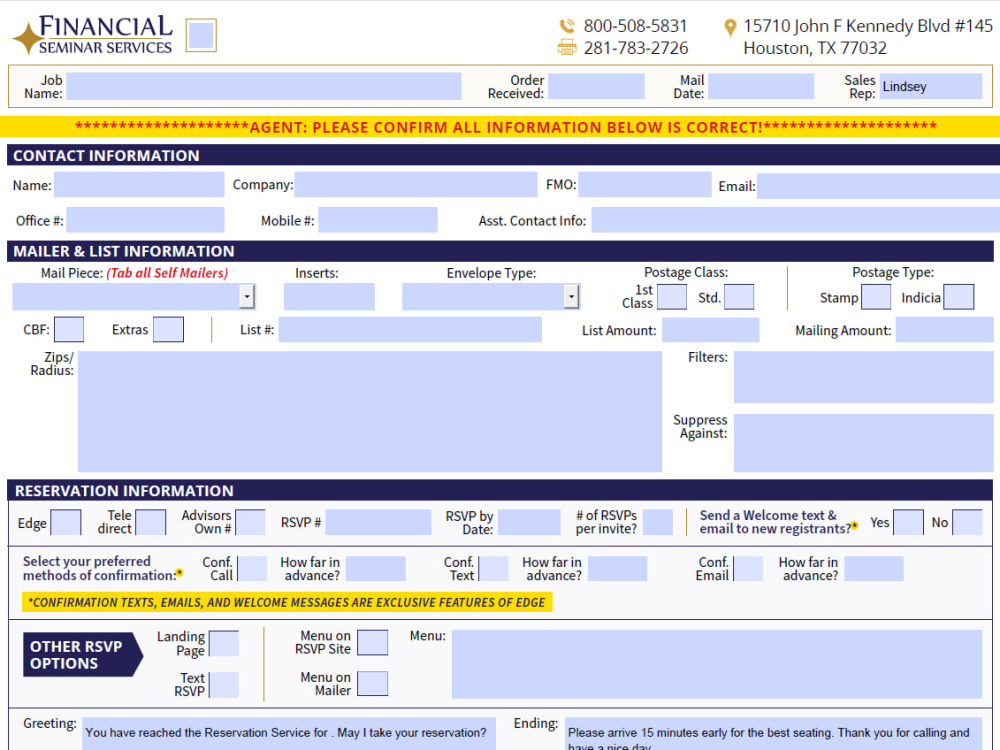The height and width of the screenshot is (750, 1000).
Task: Click the RSVP by Date field
Action: tap(529, 522)
